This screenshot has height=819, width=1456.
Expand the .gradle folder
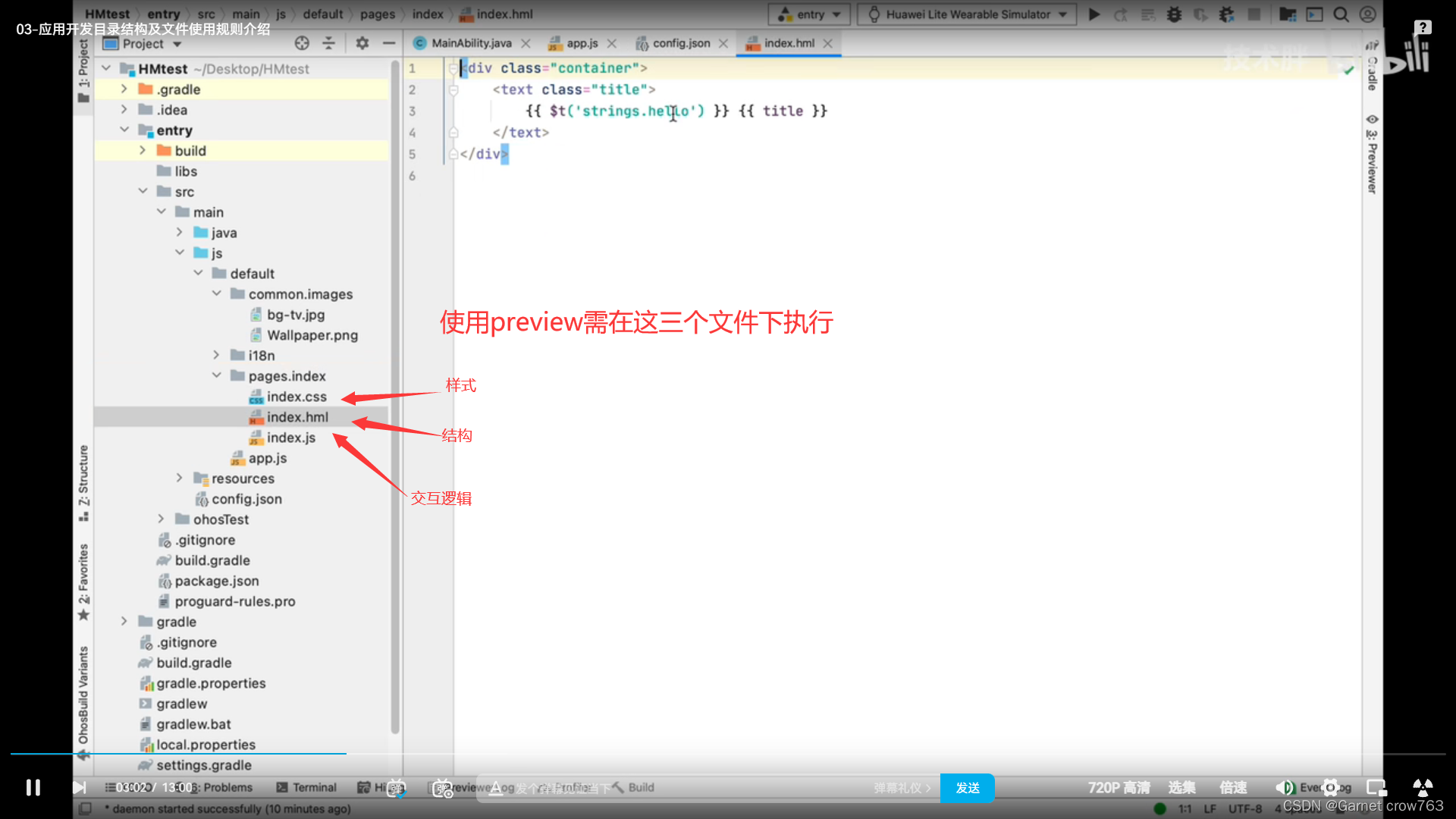click(x=124, y=89)
